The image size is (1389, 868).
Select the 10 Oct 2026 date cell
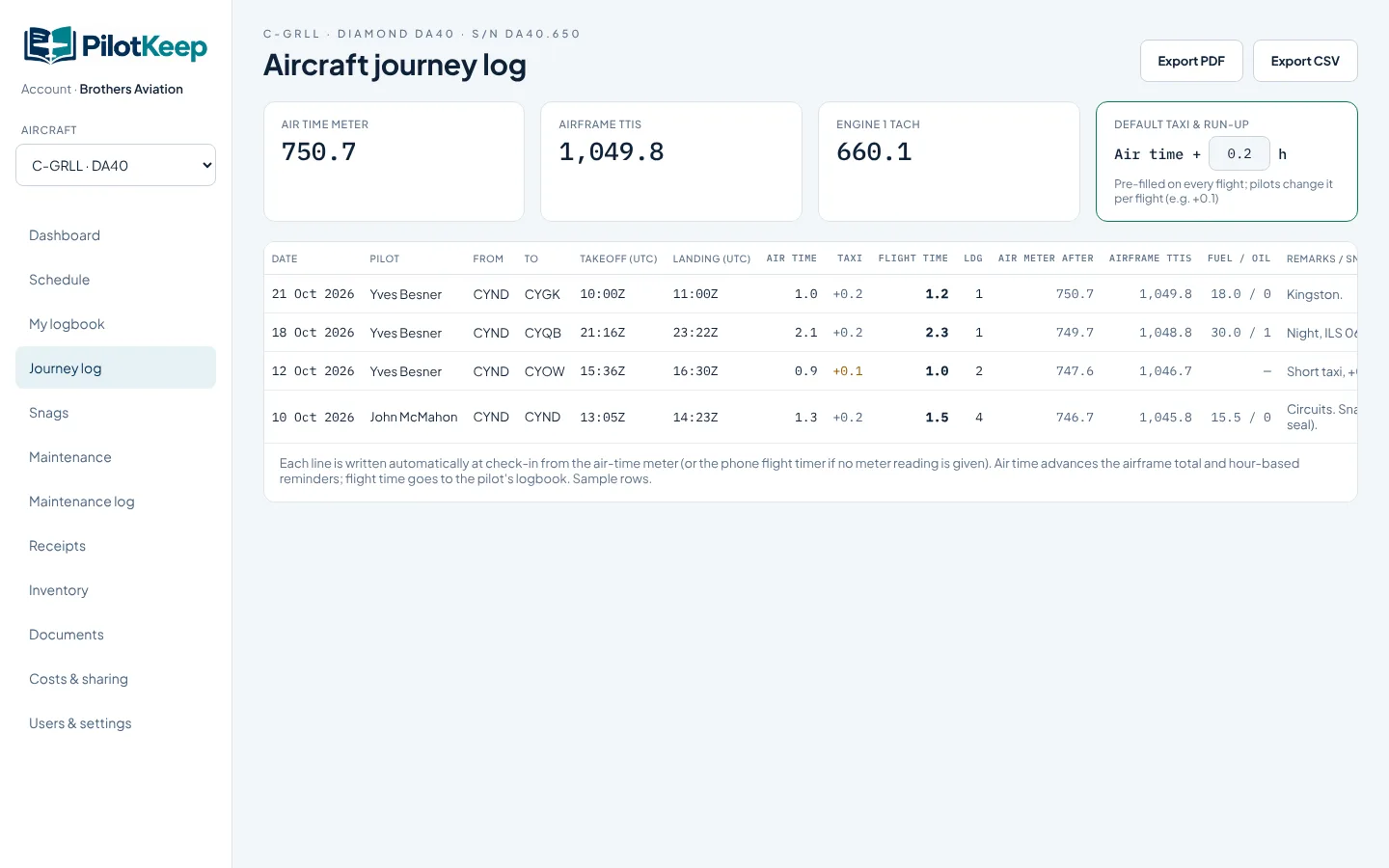tap(313, 418)
